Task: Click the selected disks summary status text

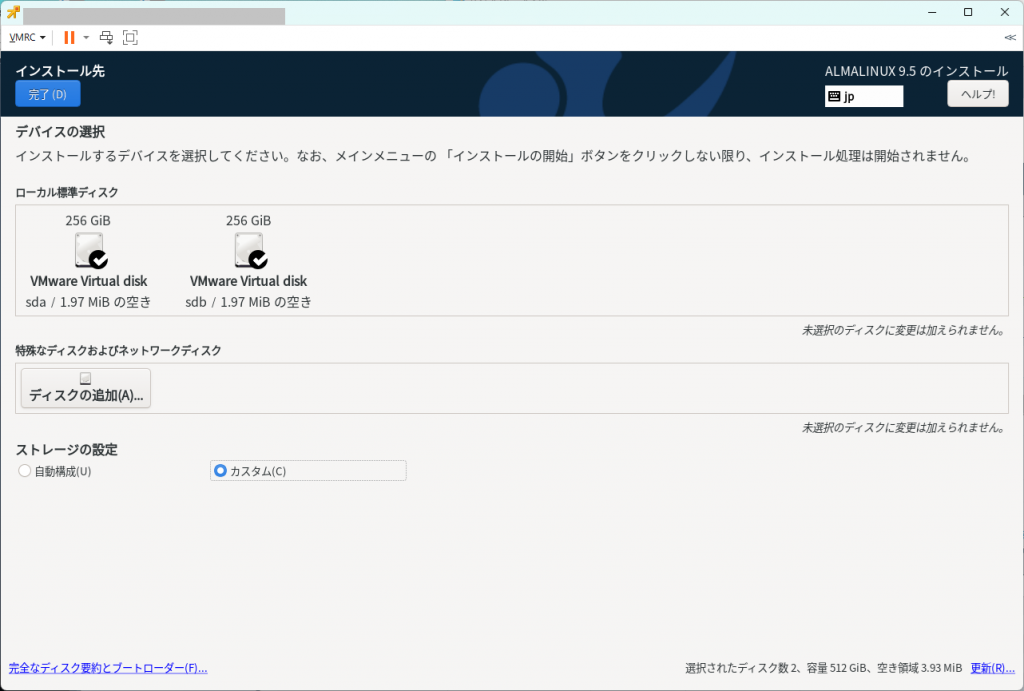Action: 824,668
